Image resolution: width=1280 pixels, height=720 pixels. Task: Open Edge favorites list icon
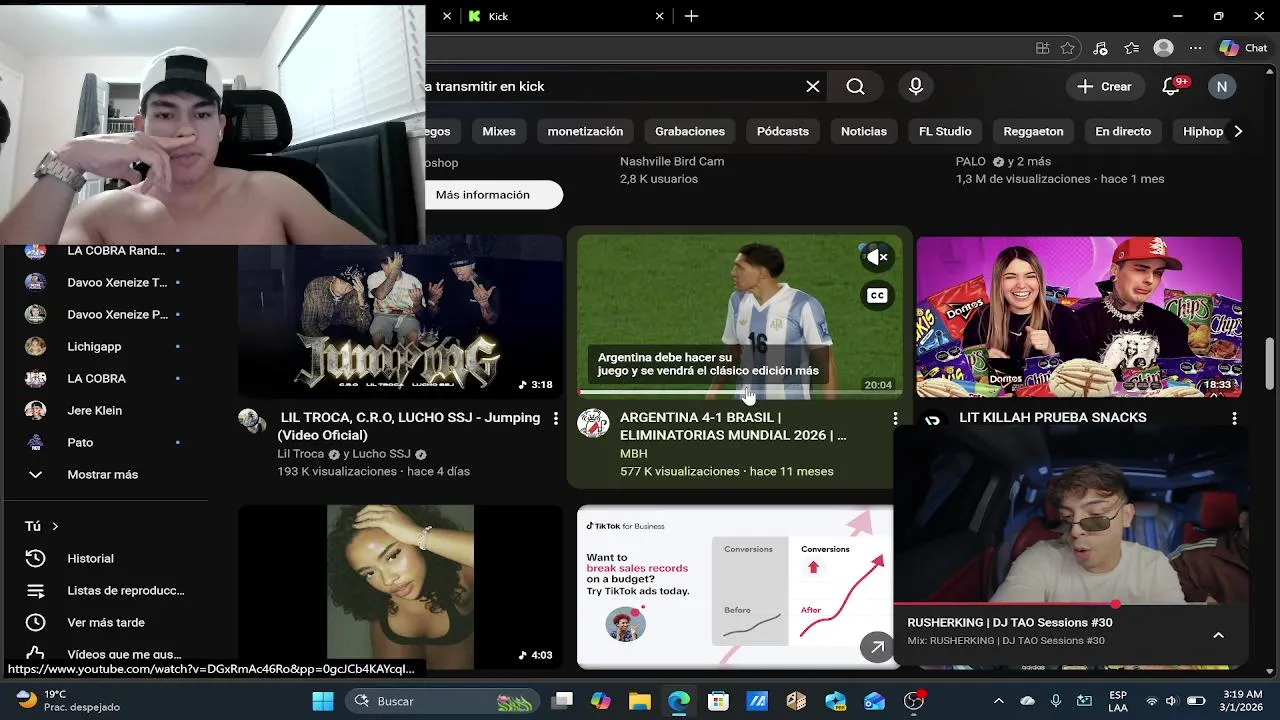pos(1131,48)
